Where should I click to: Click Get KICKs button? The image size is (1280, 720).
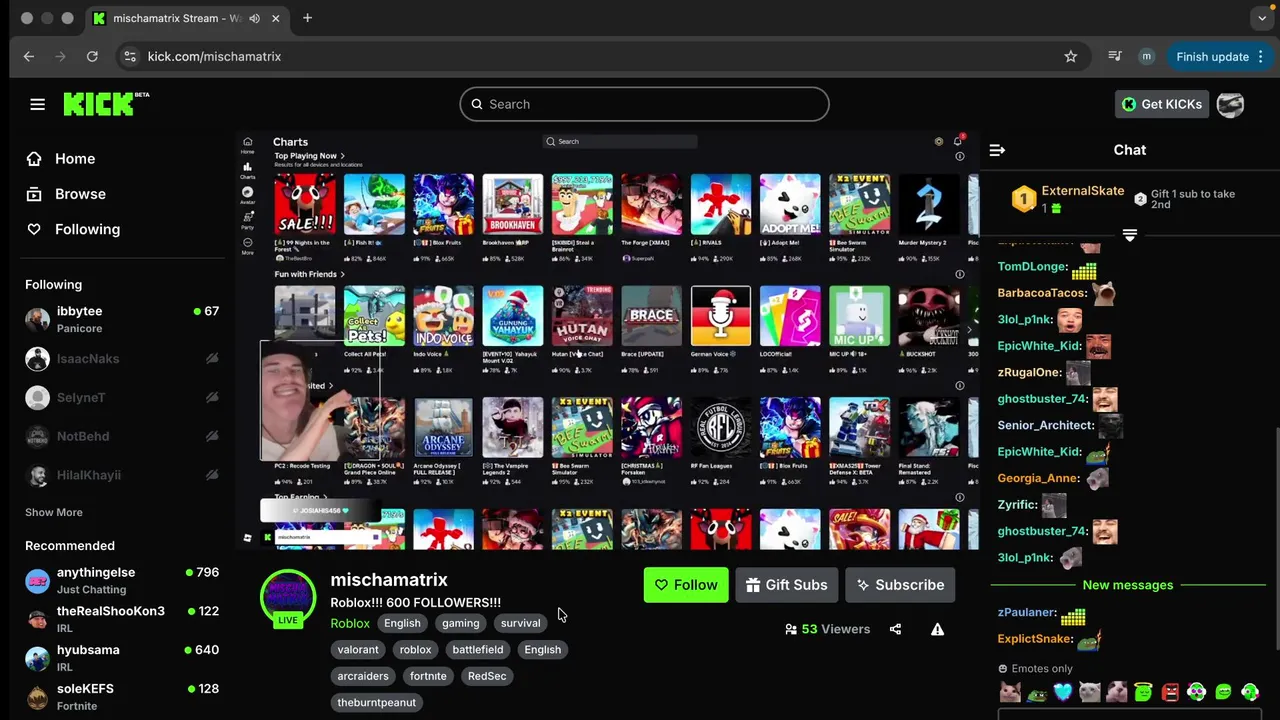(x=1161, y=104)
